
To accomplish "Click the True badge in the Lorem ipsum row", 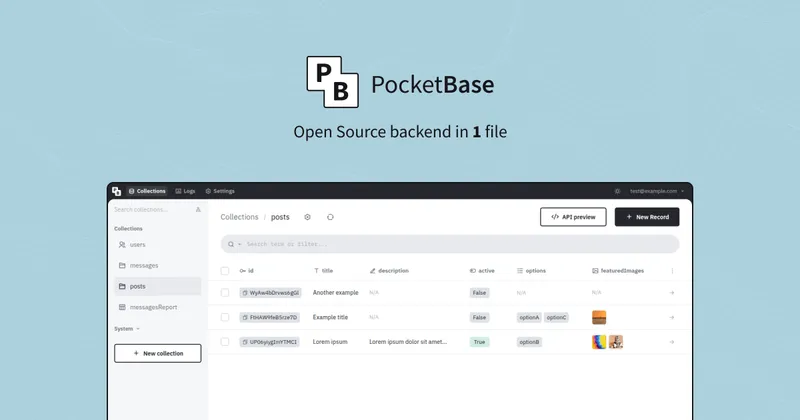I will point(479,341).
